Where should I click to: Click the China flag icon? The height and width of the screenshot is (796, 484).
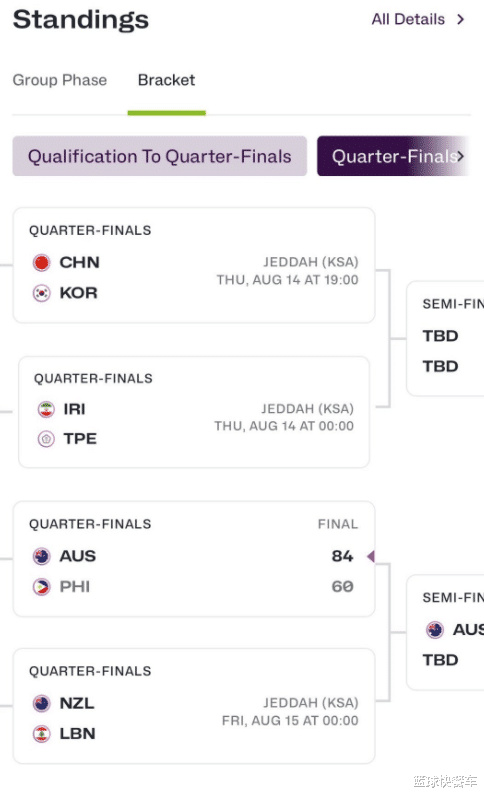click(42, 262)
